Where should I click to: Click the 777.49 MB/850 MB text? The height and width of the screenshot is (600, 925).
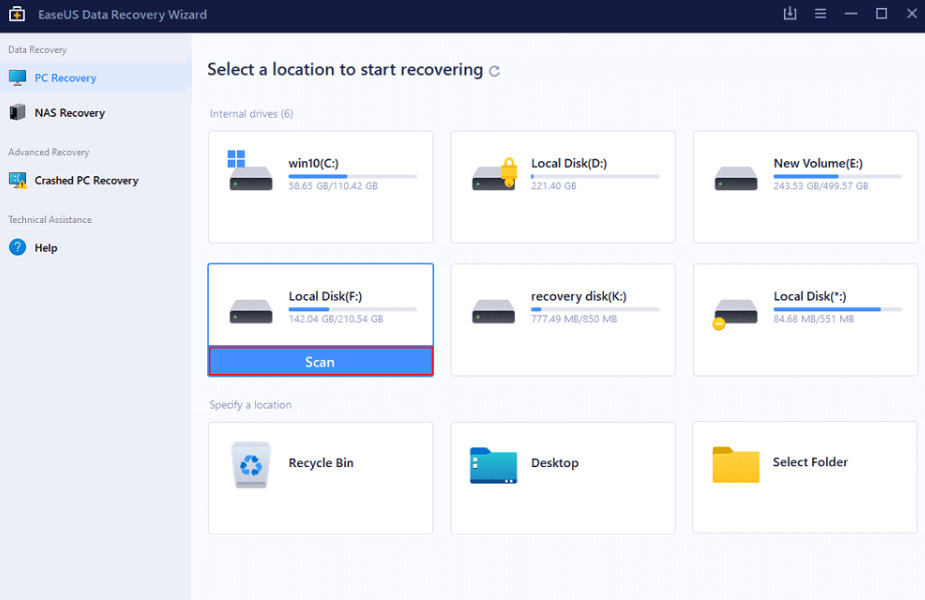point(574,319)
